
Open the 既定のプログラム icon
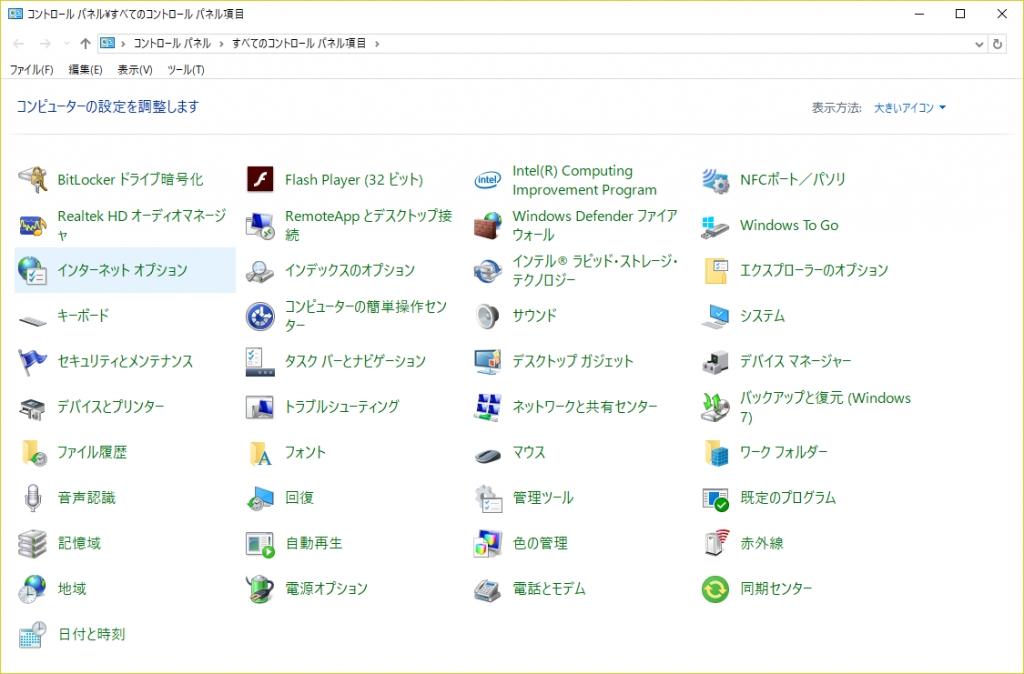coord(715,498)
